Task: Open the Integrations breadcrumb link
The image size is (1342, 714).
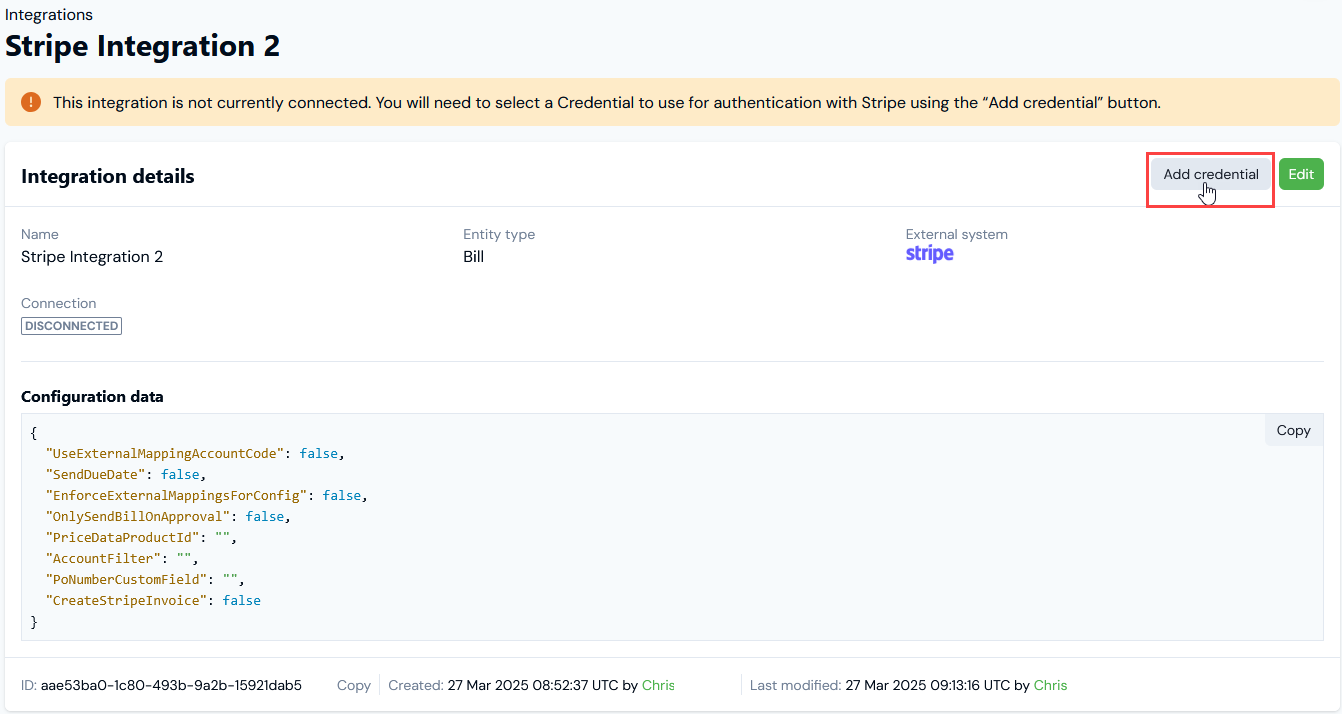Action: point(49,14)
